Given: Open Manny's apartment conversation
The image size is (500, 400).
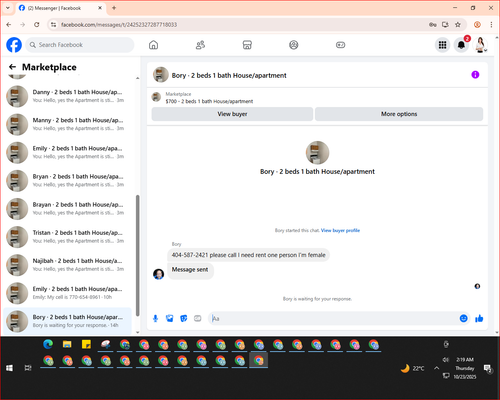Looking at the screenshot, I should tap(67, 124).
